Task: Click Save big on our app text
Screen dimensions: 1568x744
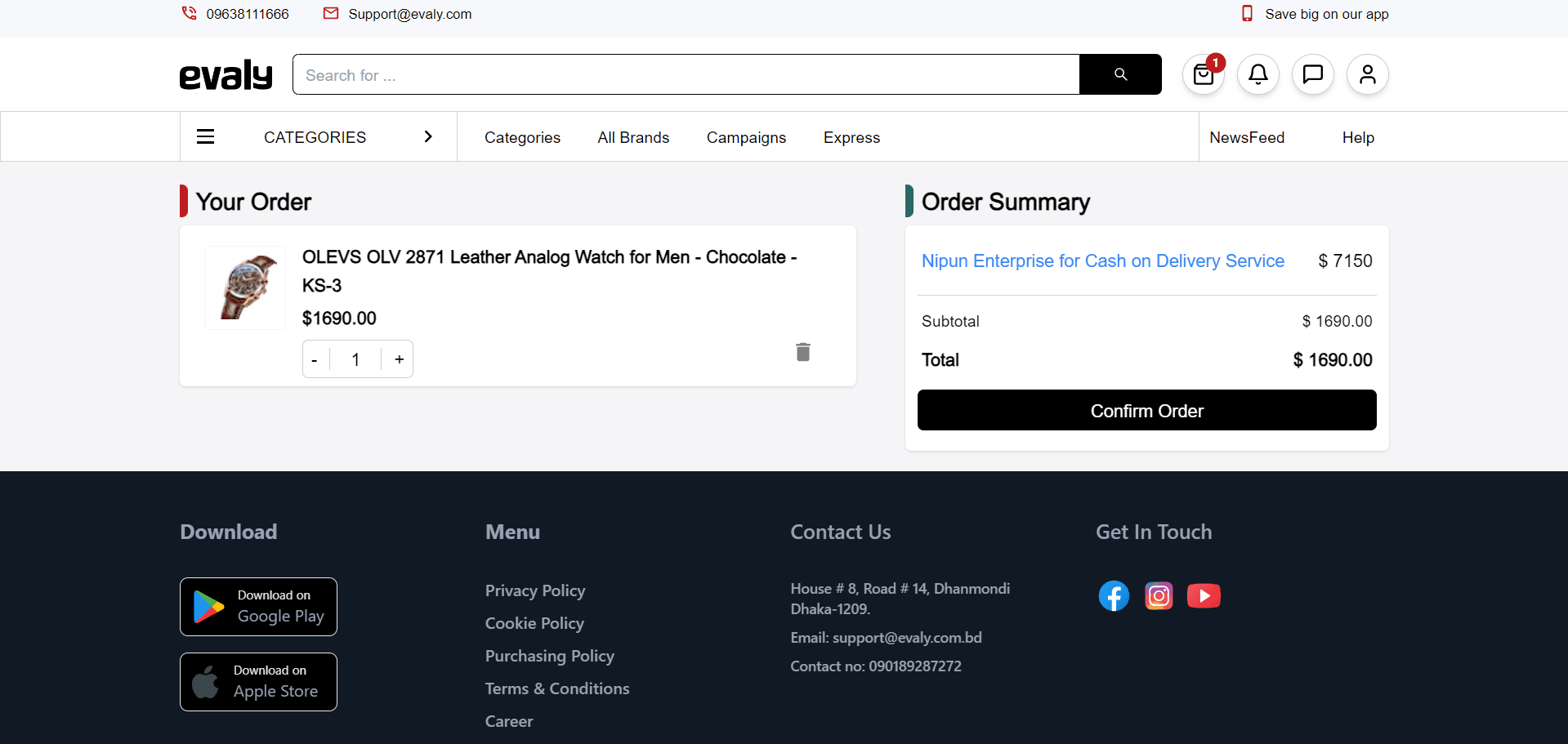Action: pyautogui.click(x=1327, y=14)
